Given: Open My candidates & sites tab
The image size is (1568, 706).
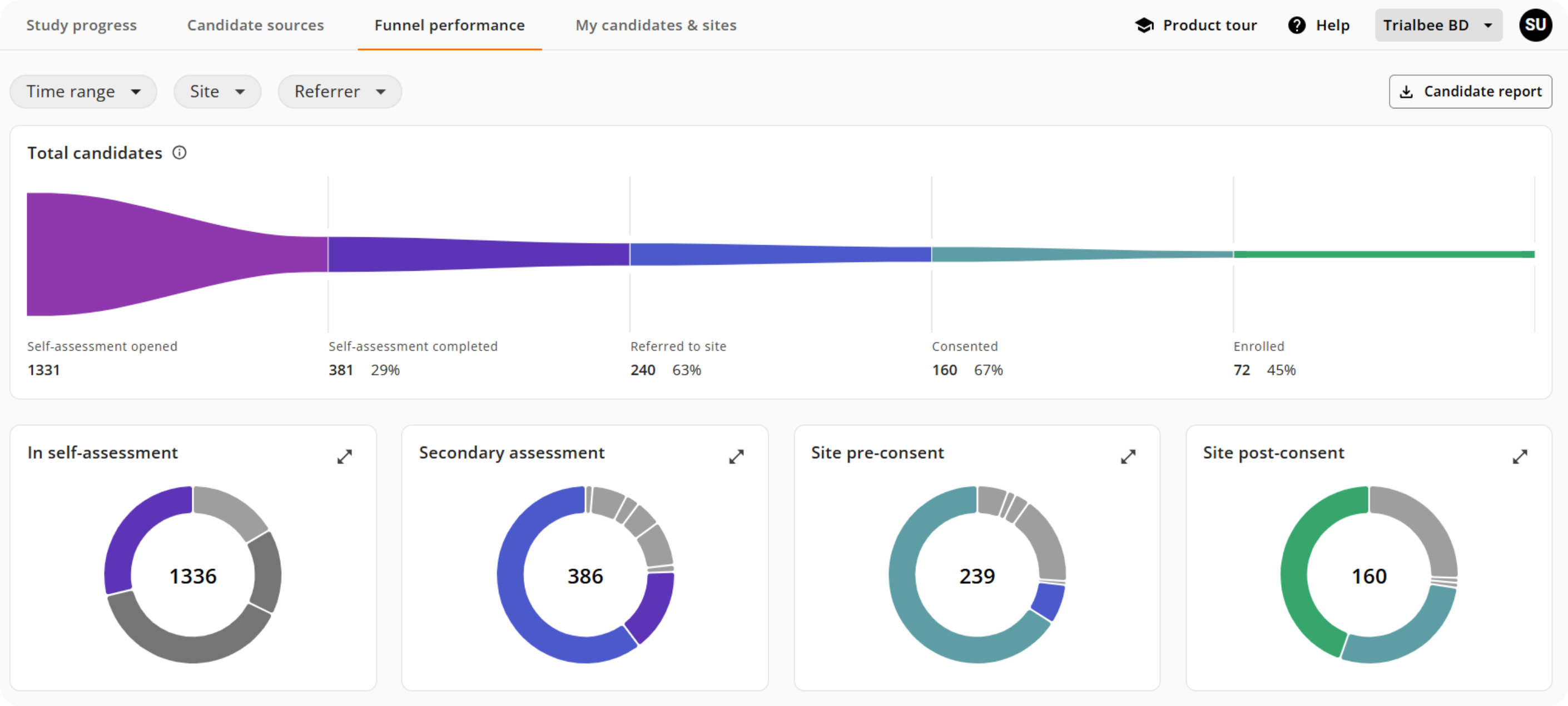Looking at the screenshot, I should [x=656, y=25].
